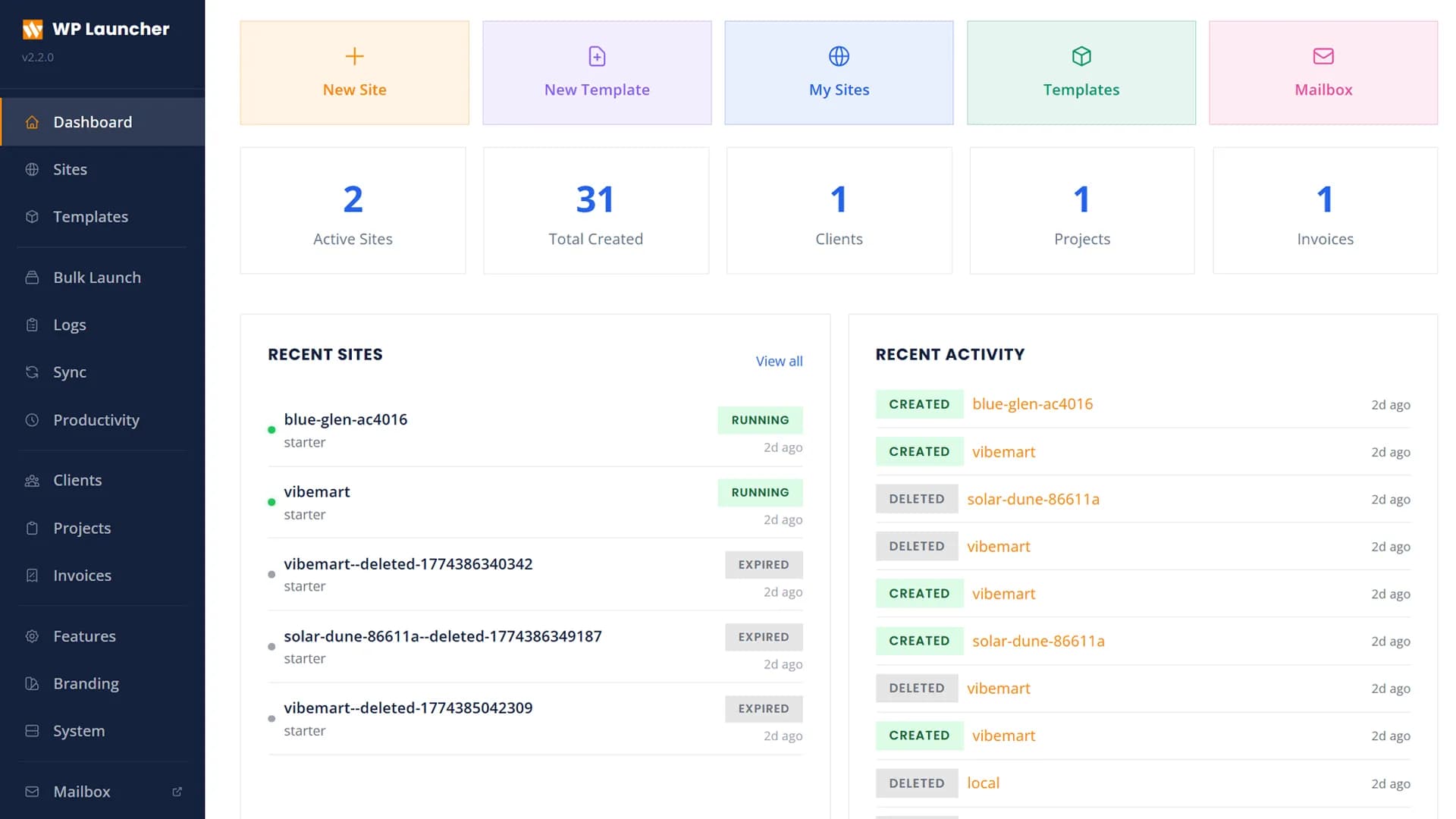This screenshot has height=819, width=1456.
Task: Click the System server icon in sidebar
Action: (32, 731)
